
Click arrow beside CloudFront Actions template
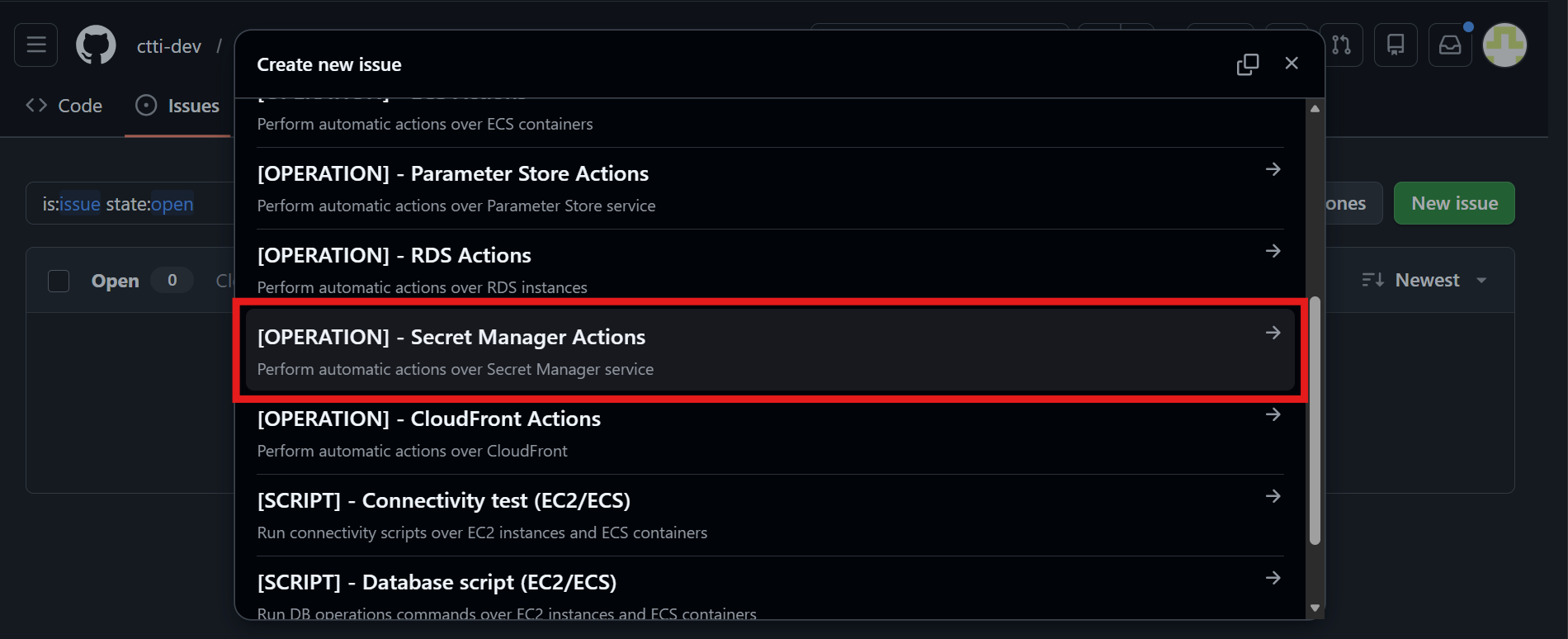point(1273,414)
